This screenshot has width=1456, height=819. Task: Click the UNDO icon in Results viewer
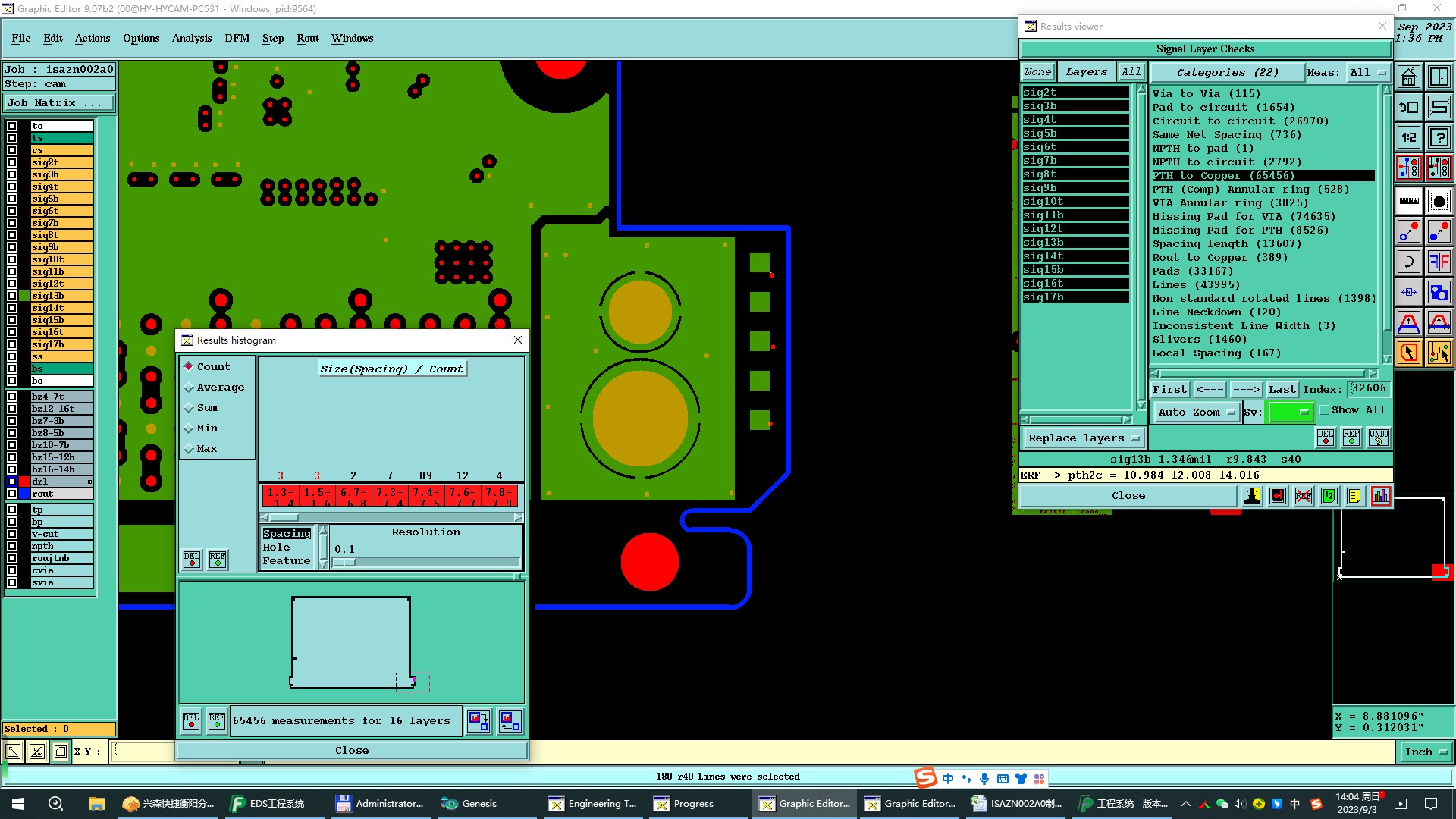point(1378,438)
